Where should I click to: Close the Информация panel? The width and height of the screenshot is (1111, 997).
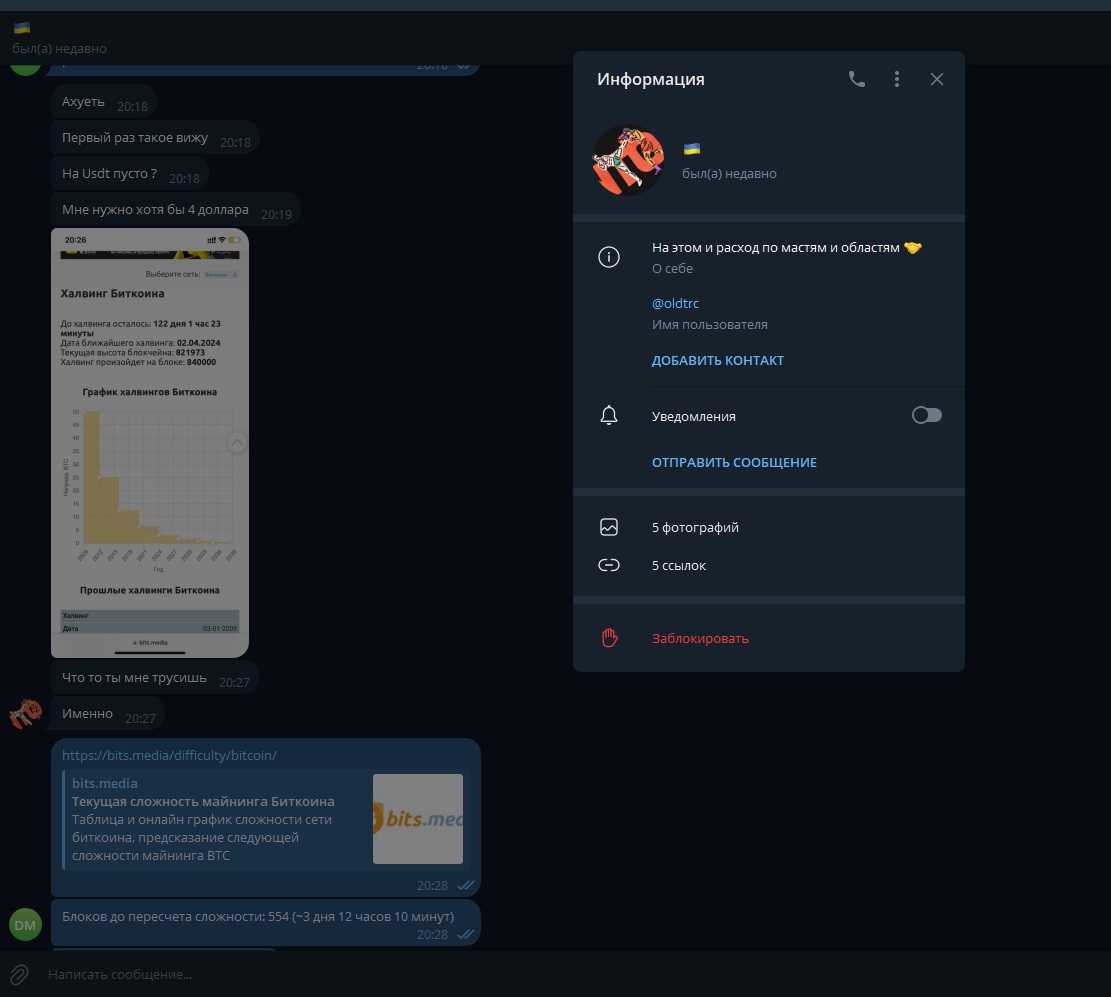[x=937, y=79]
